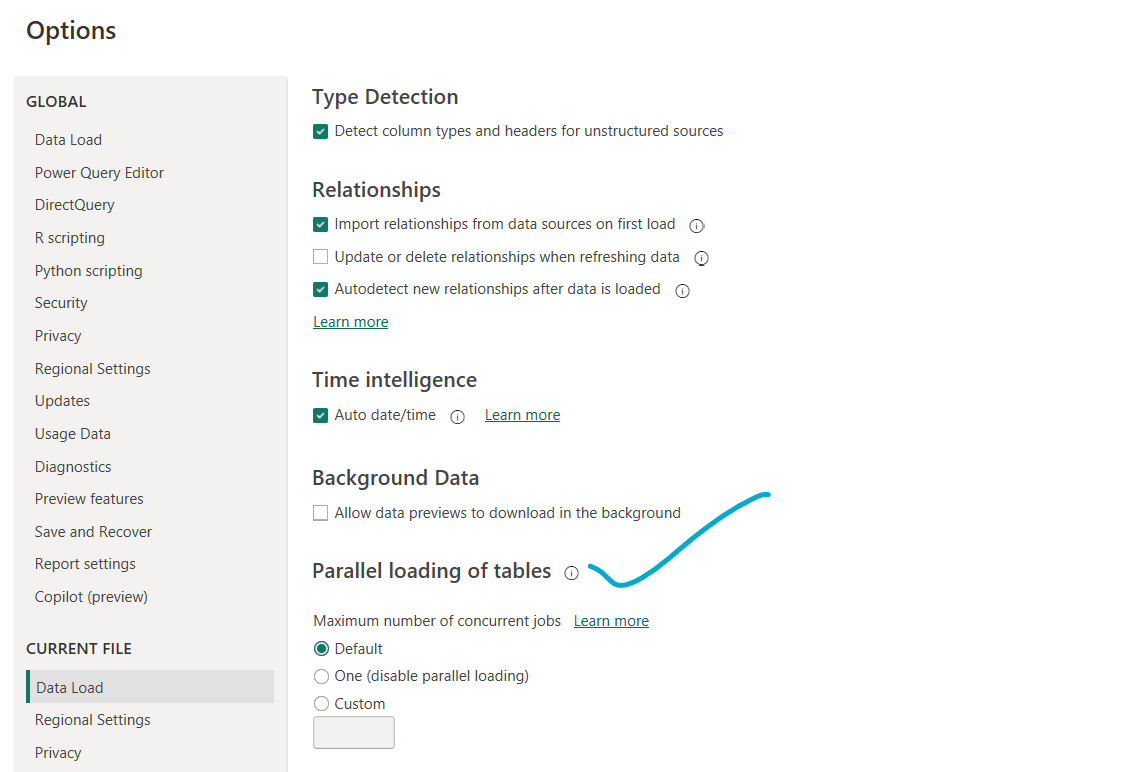Image resolution: width=1126 pixels, height=772 pixels.
Task: Enable Allow data previews to download in background
Action: click(320, 513)
